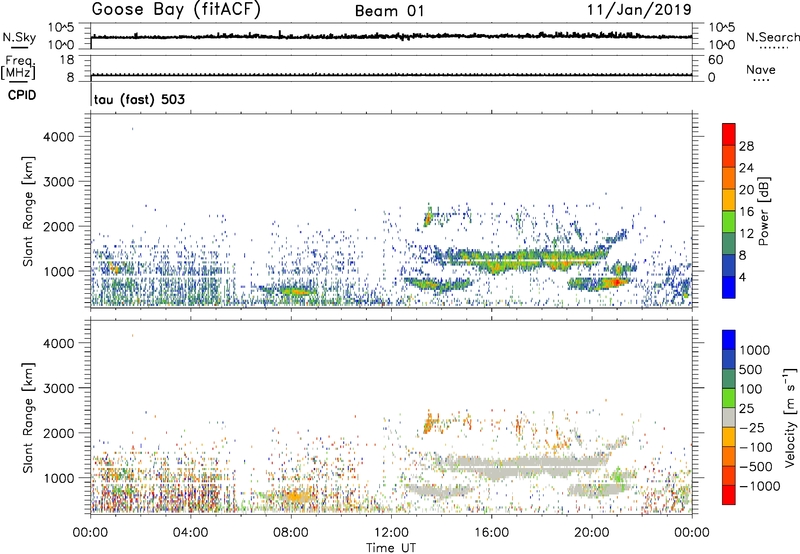Click the orange velocity patch near 08:00
This screenshot has width=800, height=554.
tap(294, 496)
